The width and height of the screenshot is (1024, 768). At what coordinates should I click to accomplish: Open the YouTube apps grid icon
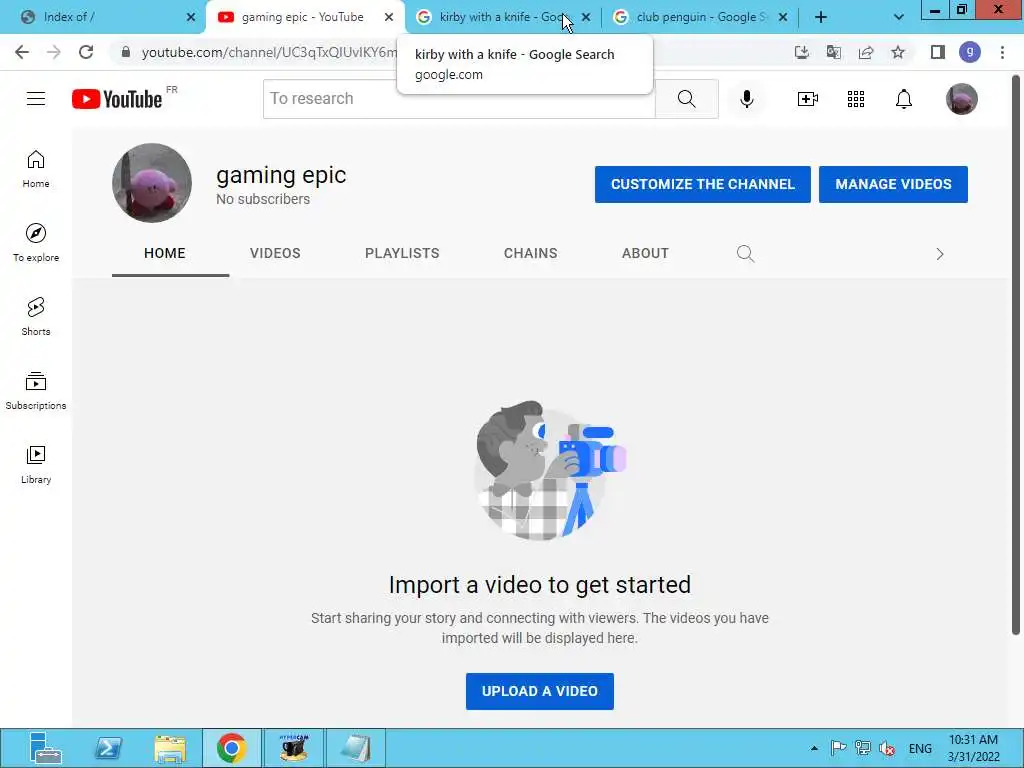[856, 99]
